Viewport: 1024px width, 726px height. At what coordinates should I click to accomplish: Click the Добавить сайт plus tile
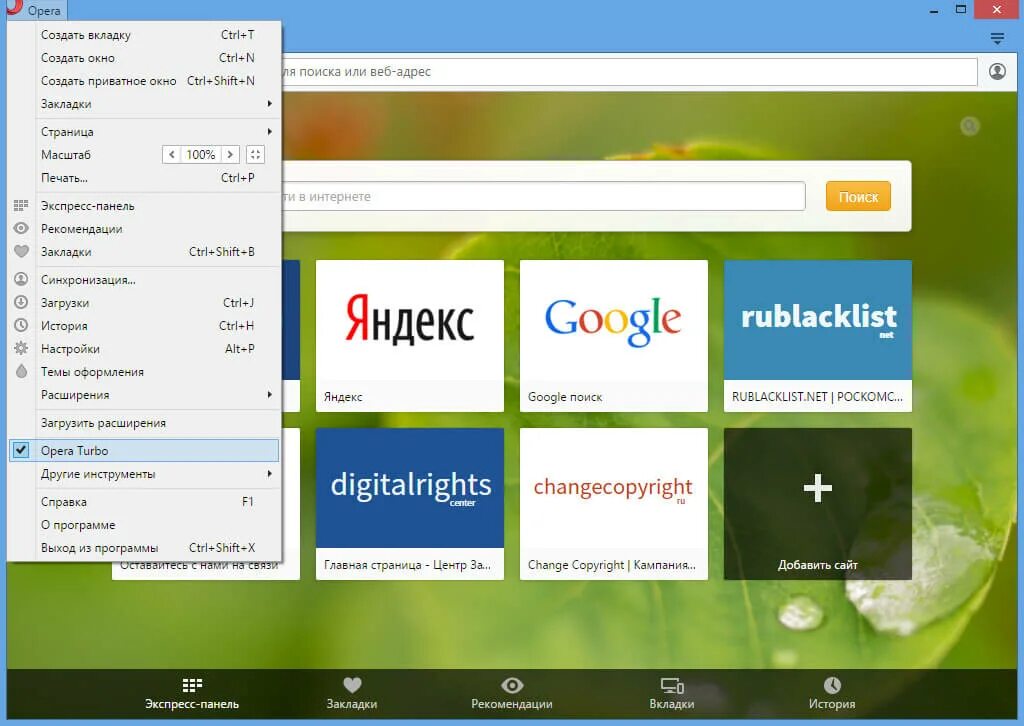point(818,503)
